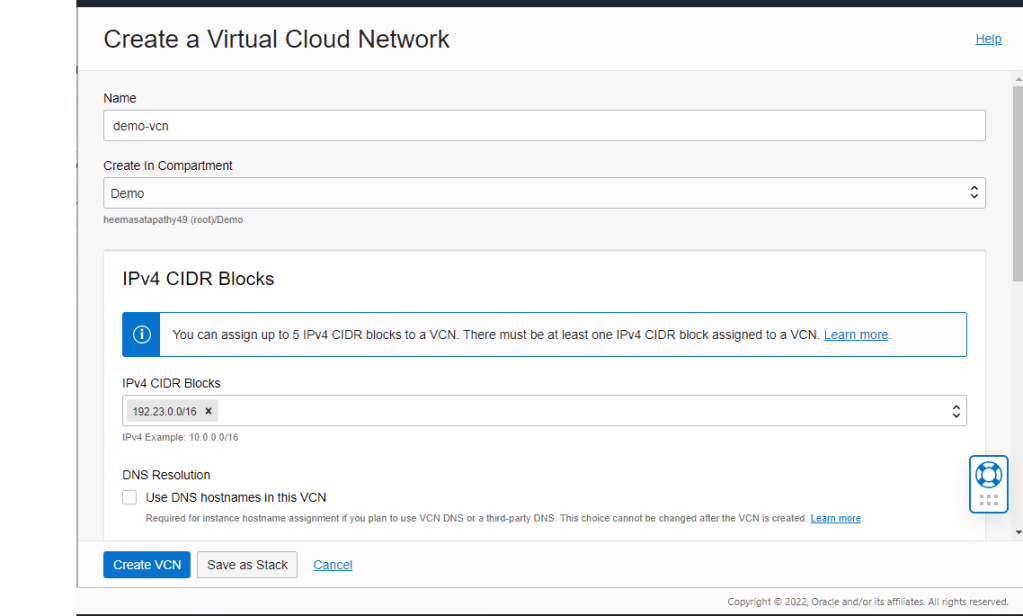Click the blue info icon in CIDR banner

point(142,334)
